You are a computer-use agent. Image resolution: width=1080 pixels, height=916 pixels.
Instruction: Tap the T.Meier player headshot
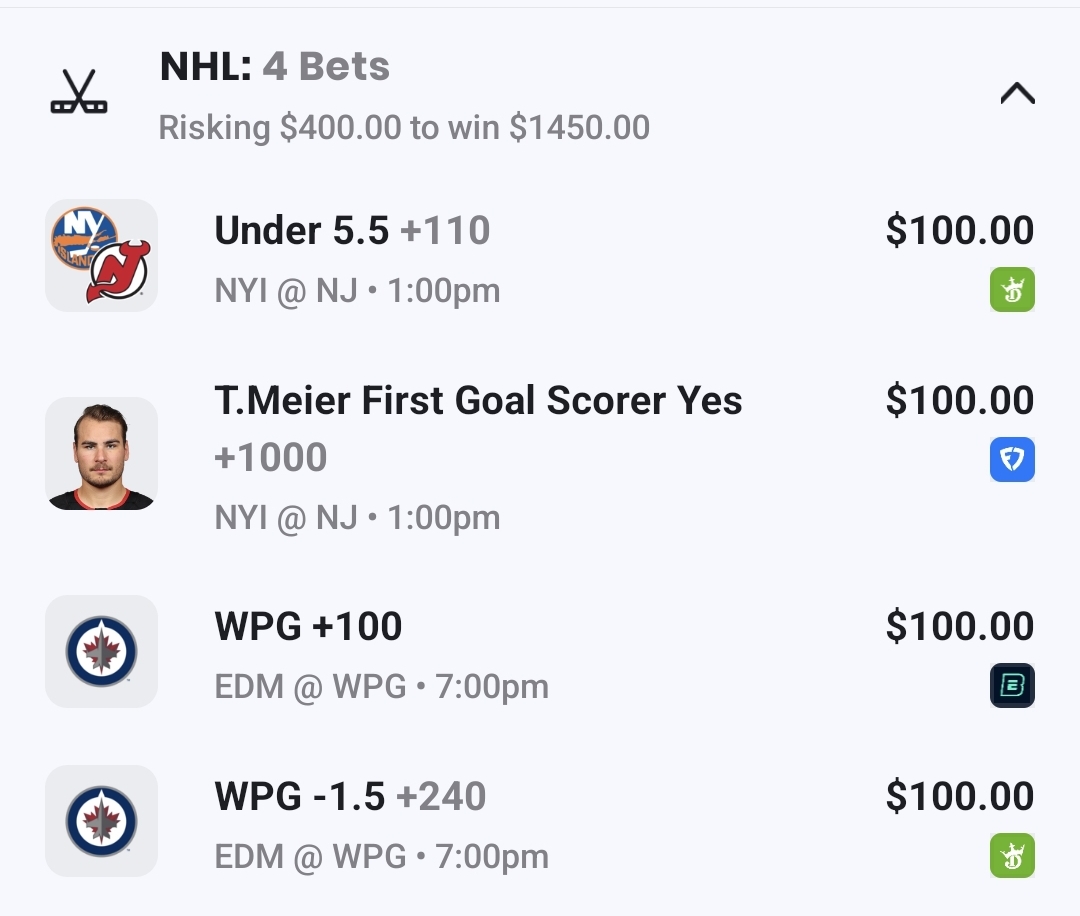[101, 454]
